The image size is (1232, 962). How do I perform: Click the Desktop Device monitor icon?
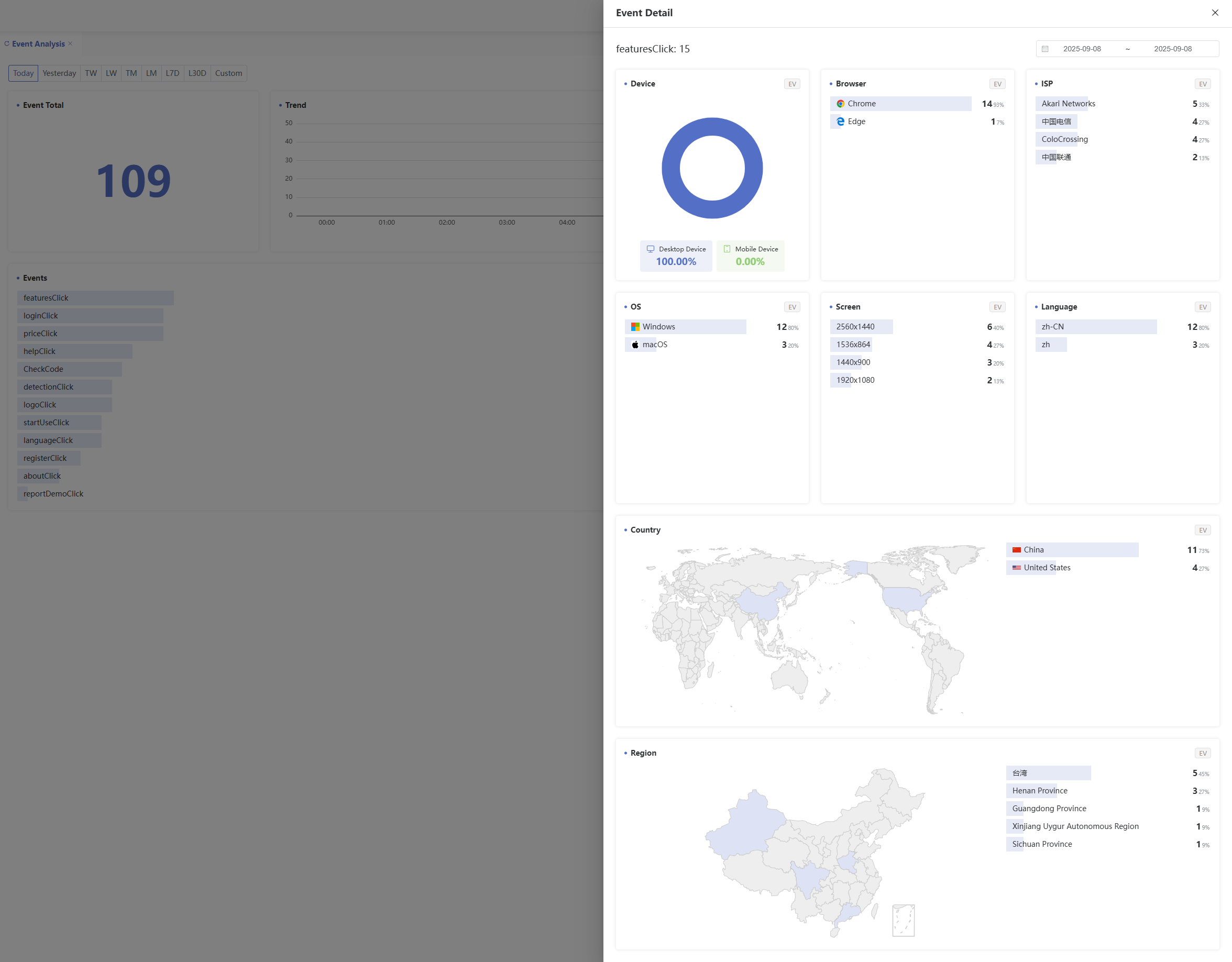coord(651,249)
